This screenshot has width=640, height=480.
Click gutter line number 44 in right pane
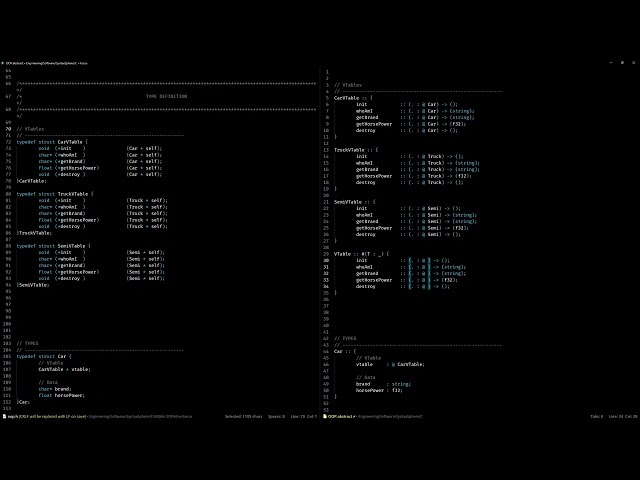[x=326, y=351]
